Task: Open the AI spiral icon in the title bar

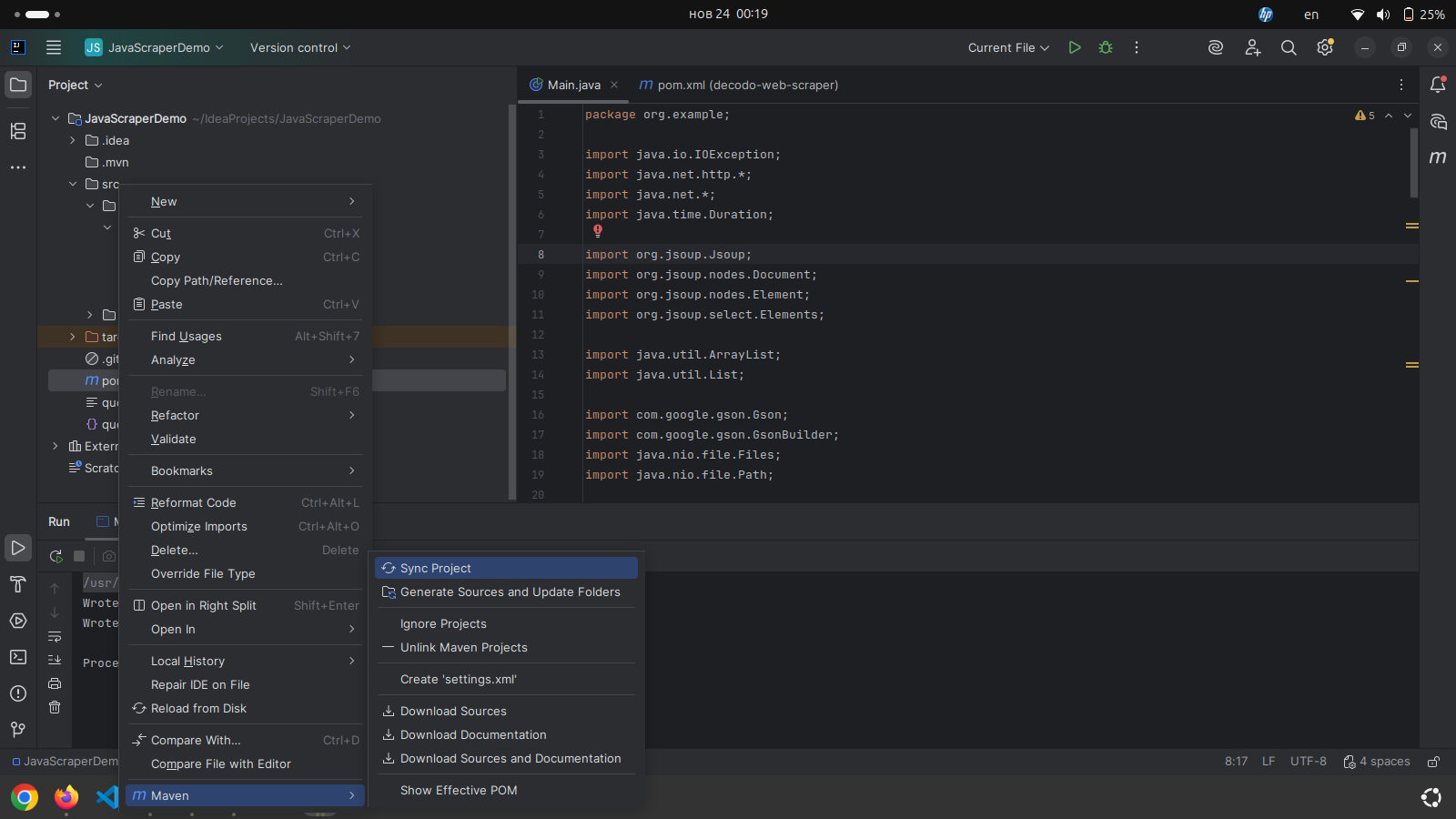Action: tap(1216, 47)
